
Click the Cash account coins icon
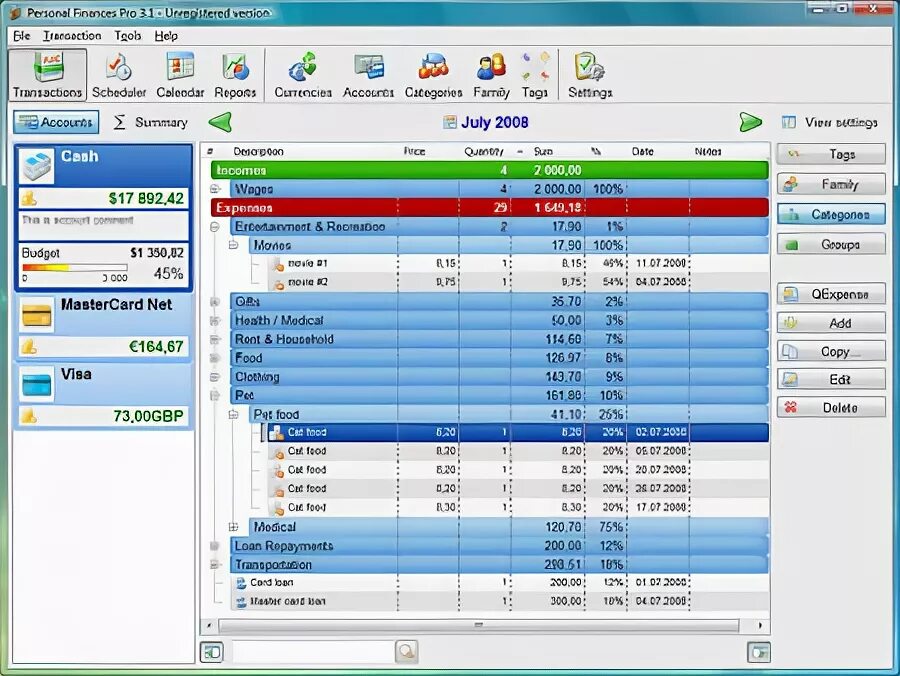point(29,199)
